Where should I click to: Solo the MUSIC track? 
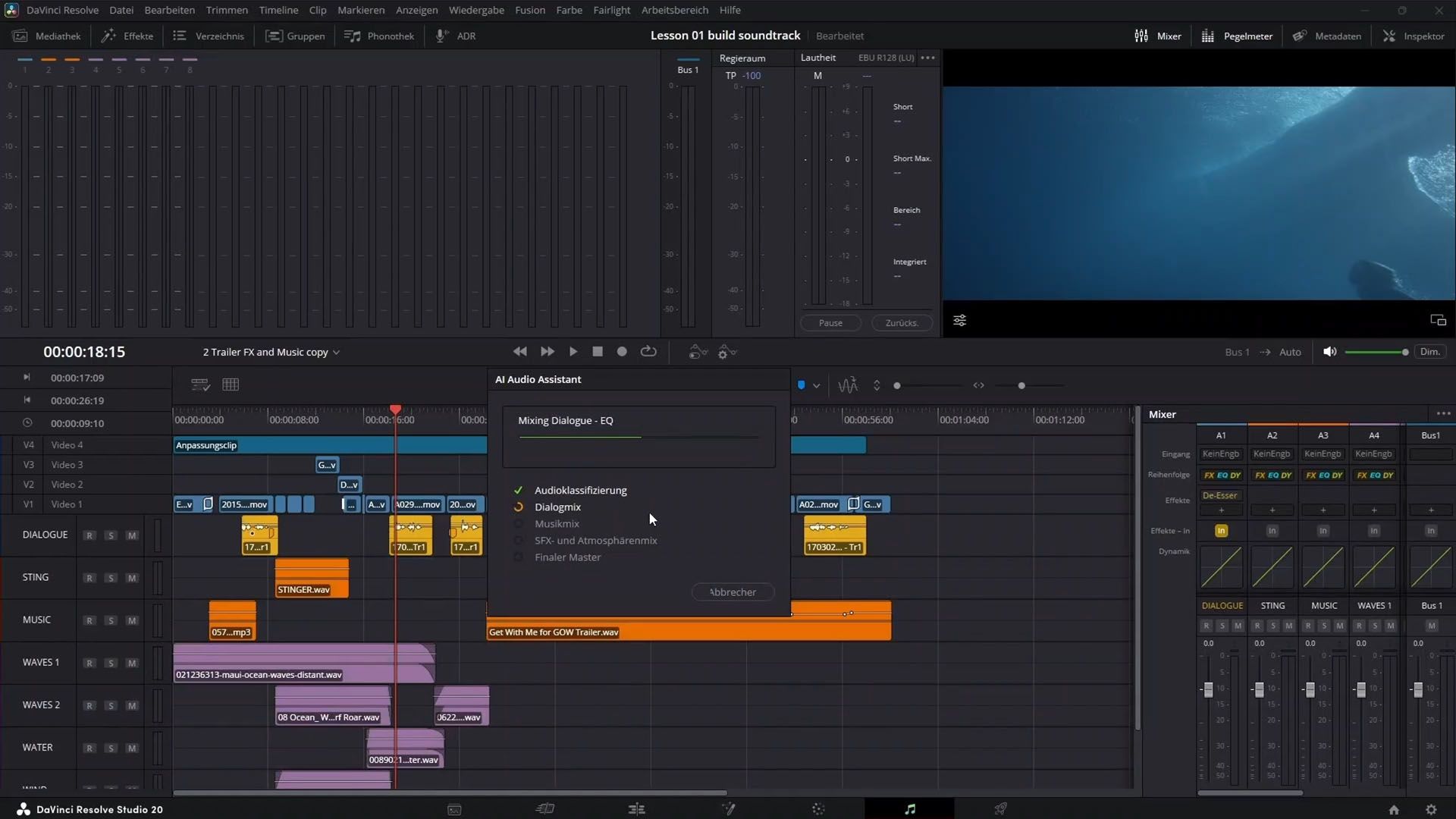tap(111, 620)
